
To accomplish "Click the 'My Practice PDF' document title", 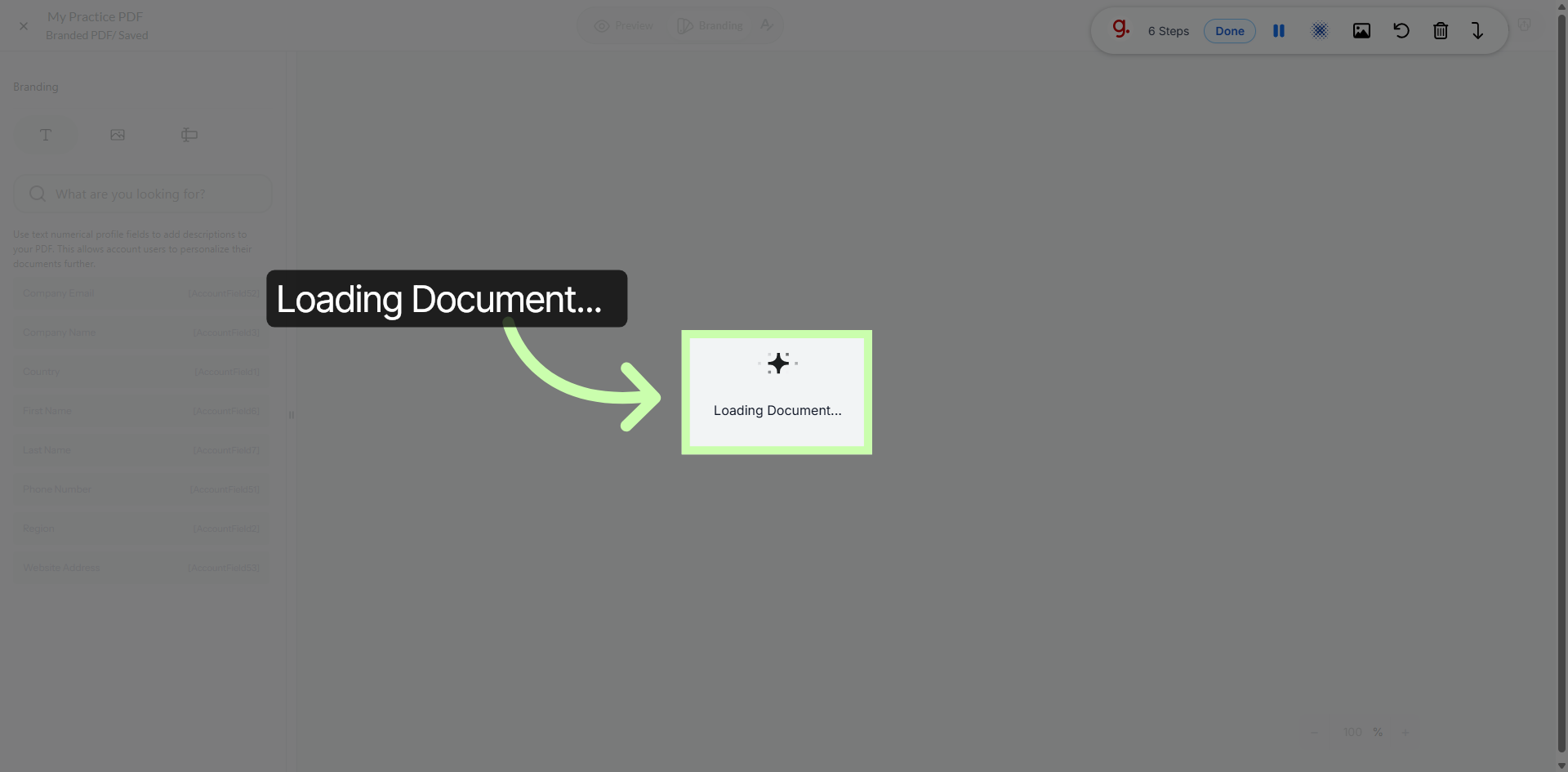I will (x=95, y=16).
